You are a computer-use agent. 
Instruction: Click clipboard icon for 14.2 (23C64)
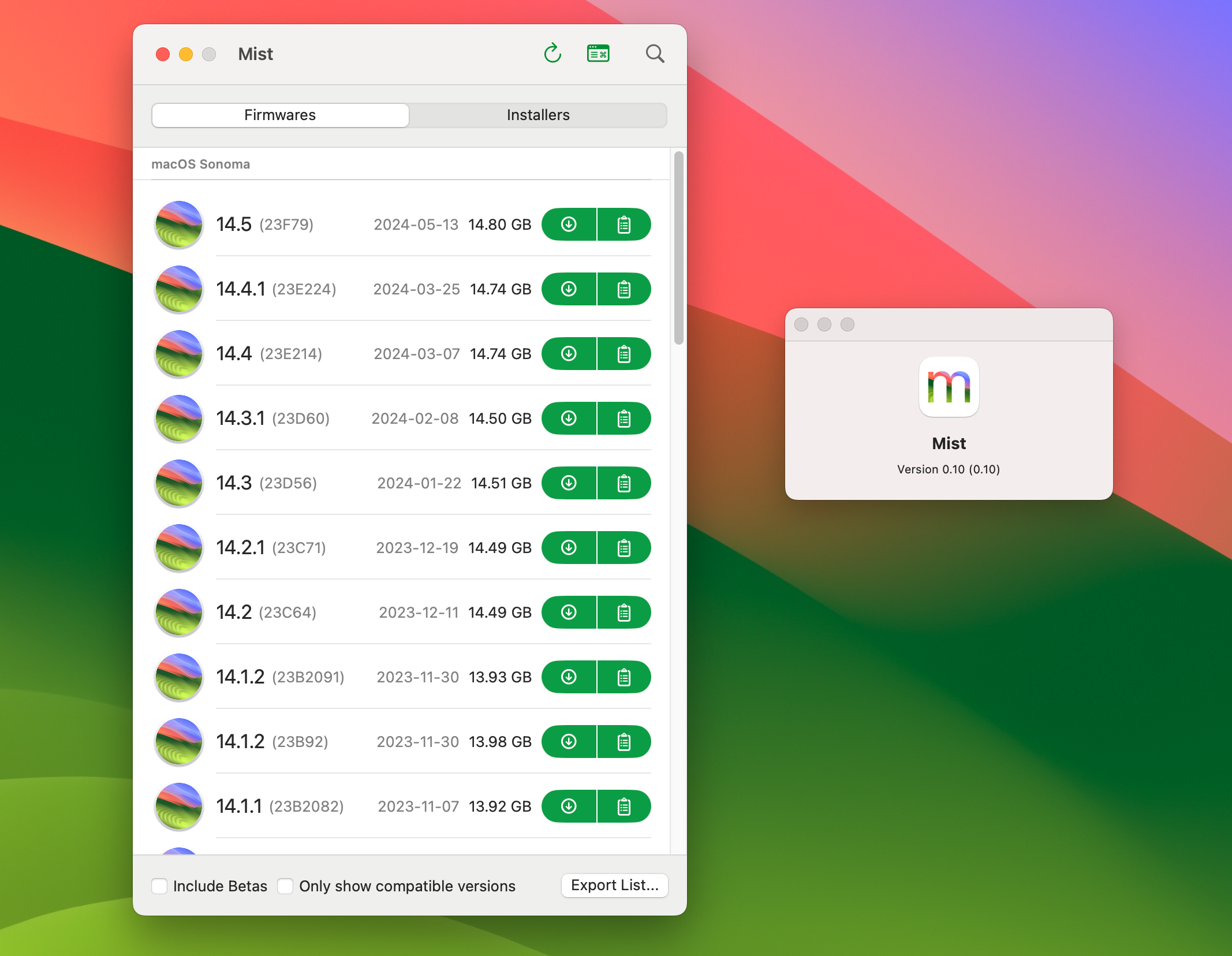[624, 613]
